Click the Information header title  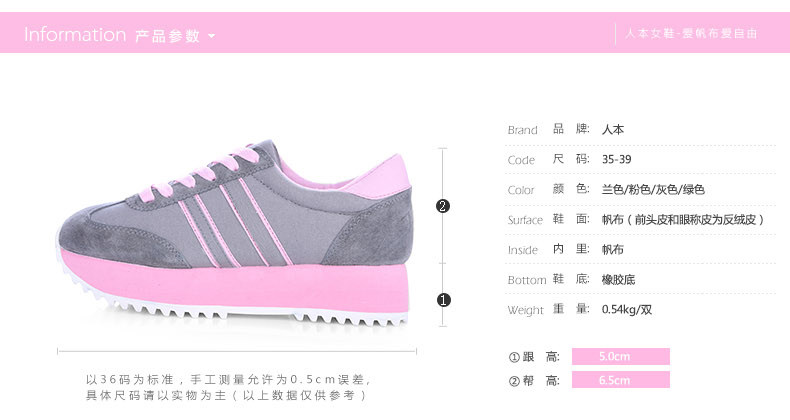(x=75, y=35)
